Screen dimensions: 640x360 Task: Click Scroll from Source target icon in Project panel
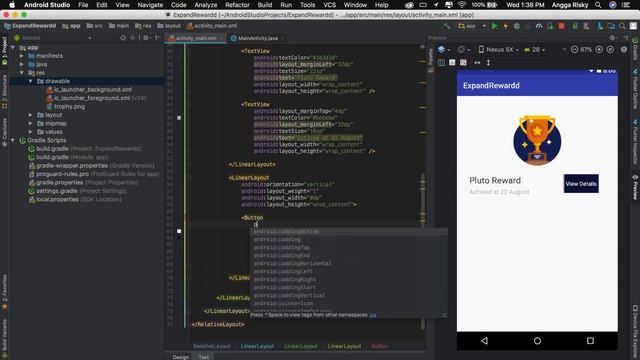(x=123, y=38)
